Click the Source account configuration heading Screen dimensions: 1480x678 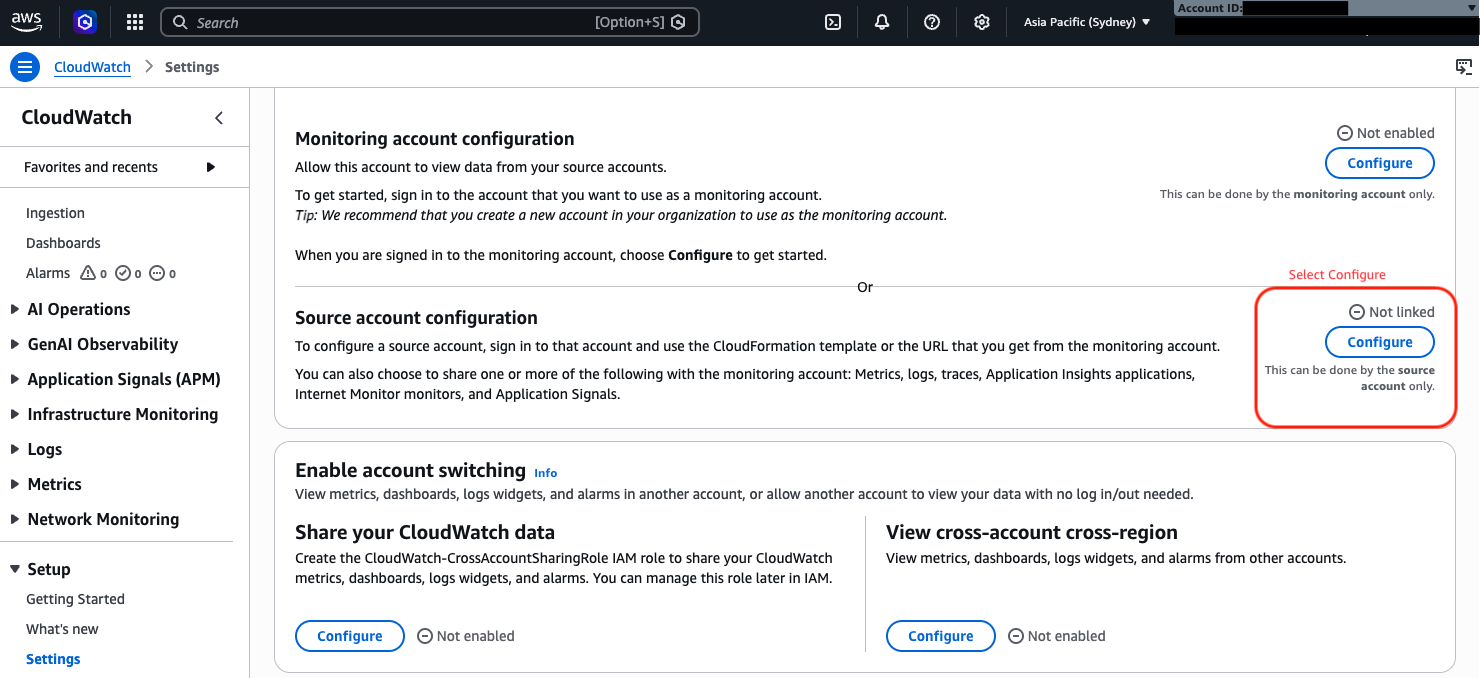[416, 318]
